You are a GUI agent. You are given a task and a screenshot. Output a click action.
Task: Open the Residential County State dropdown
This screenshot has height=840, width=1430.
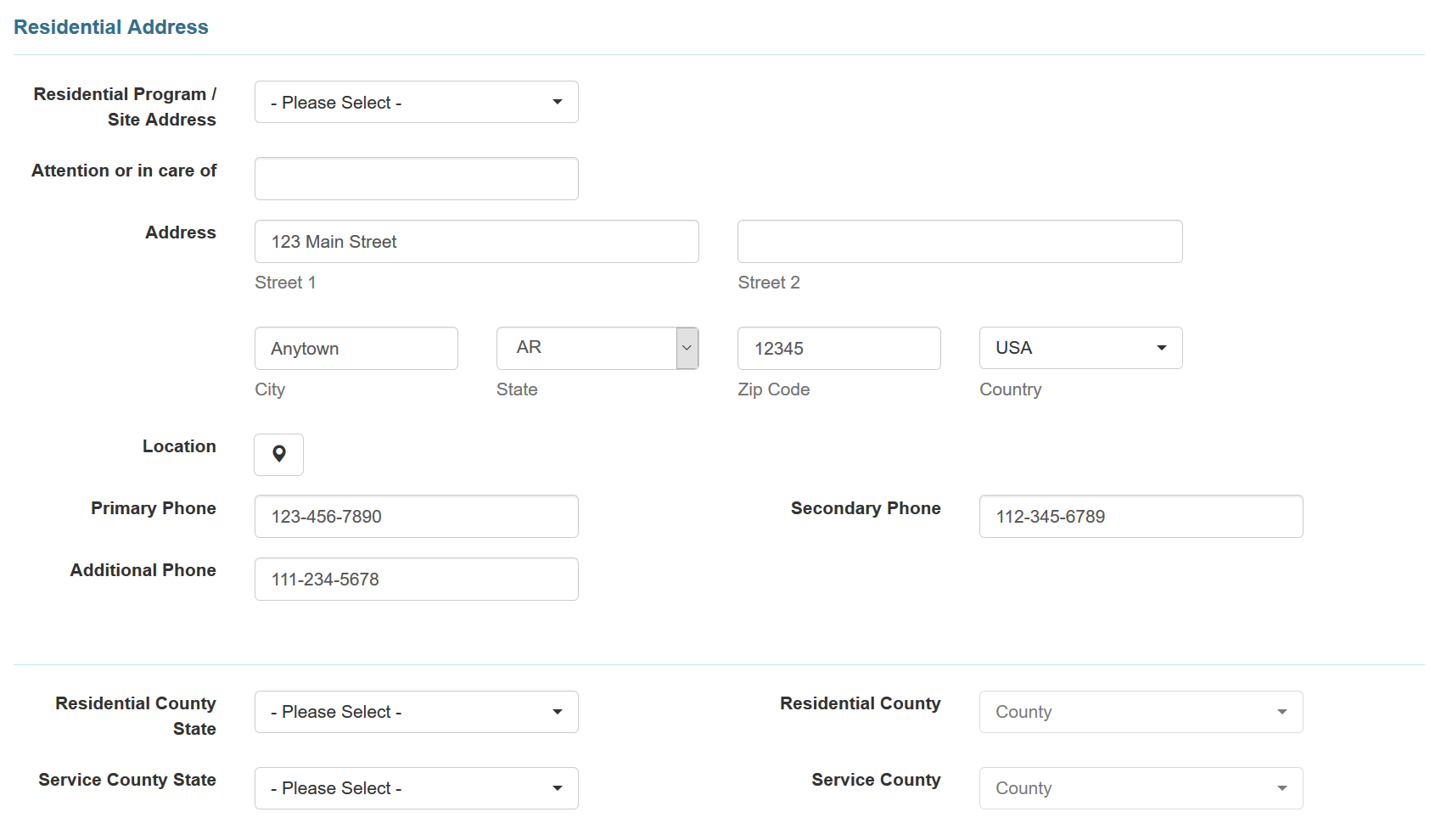click(416, 712)
